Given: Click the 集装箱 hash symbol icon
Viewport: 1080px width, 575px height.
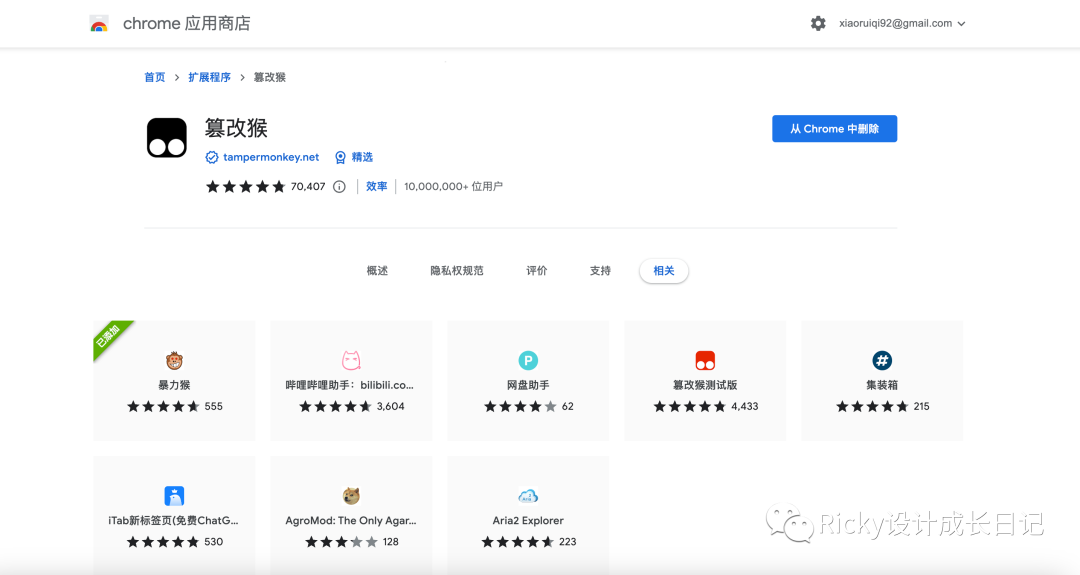Looking at the screenshot, I should click(x=882, y=360).
